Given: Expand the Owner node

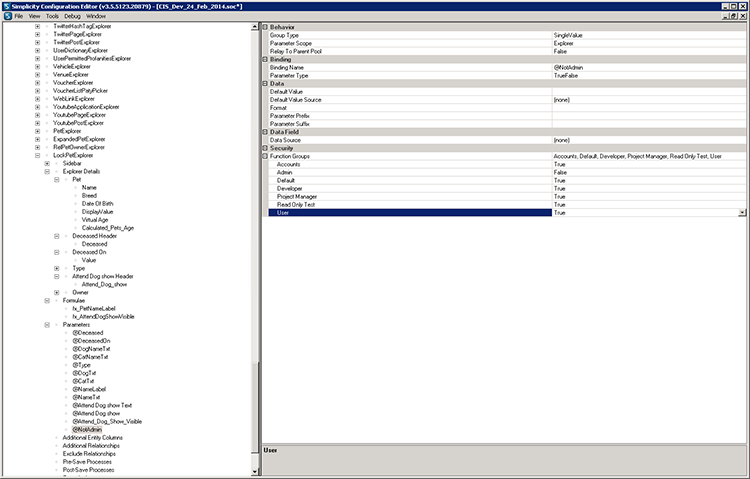Looking at the screenshot, I should [56, 292].
